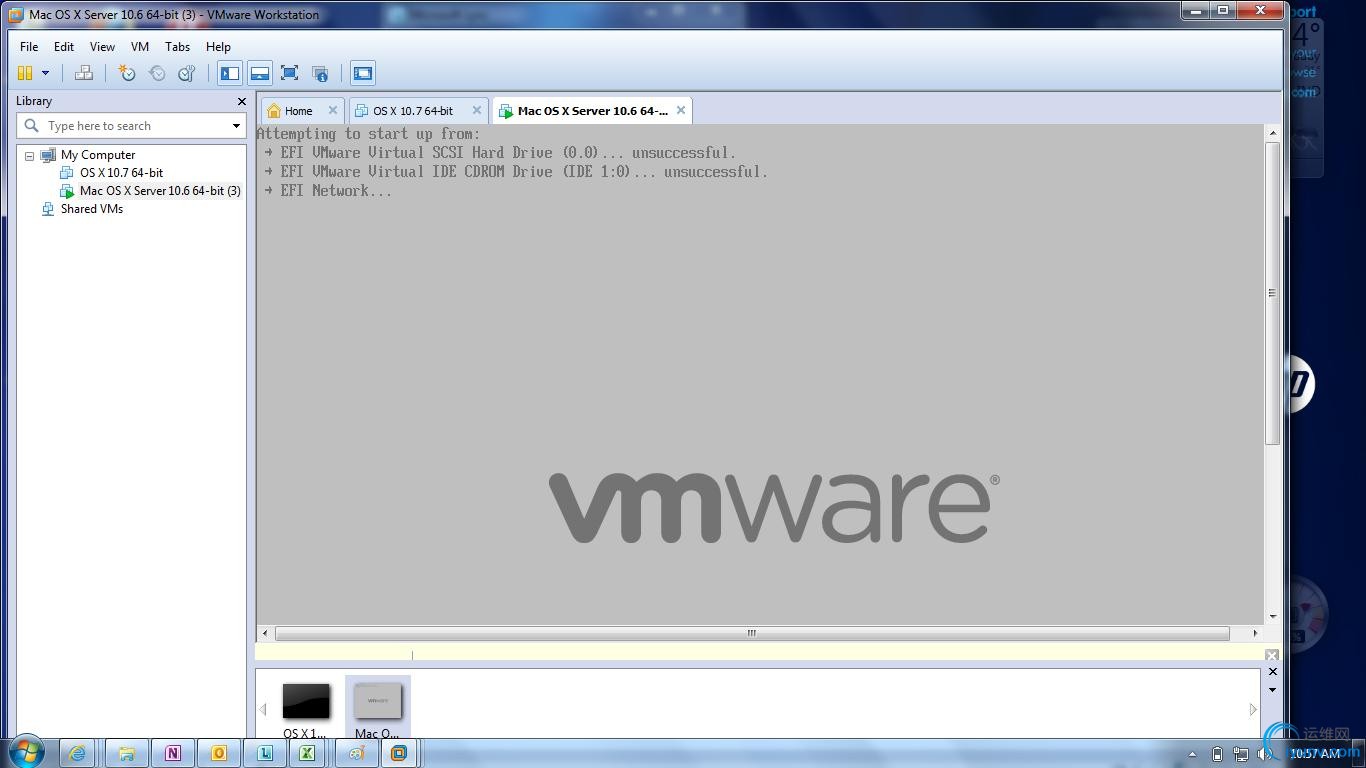The image size is (1366, 768).
Task: Click thumbnail bar next arrow
Action: click(1253, 710)
